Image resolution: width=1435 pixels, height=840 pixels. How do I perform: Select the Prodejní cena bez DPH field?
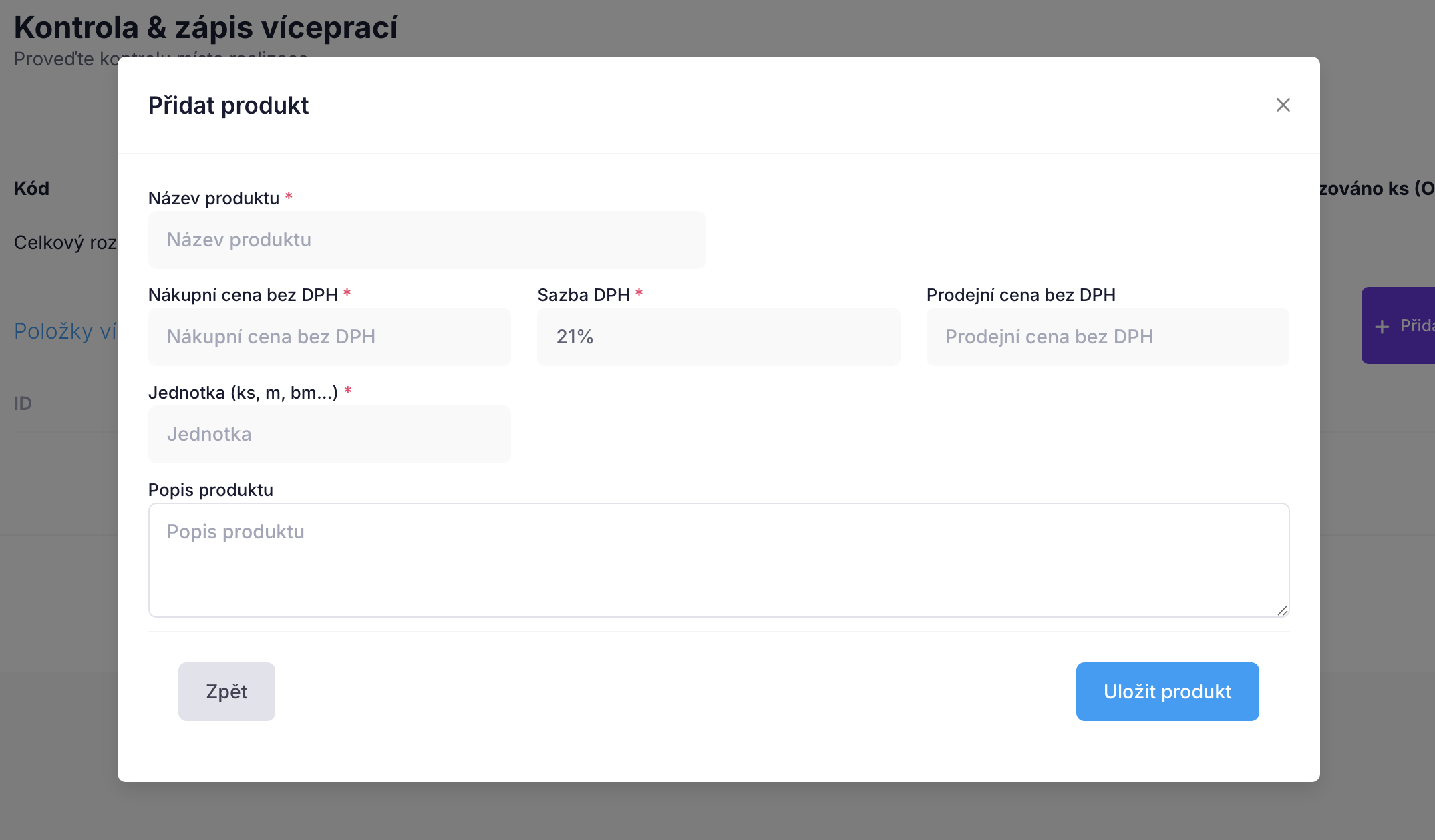(x=1107, y=337)
